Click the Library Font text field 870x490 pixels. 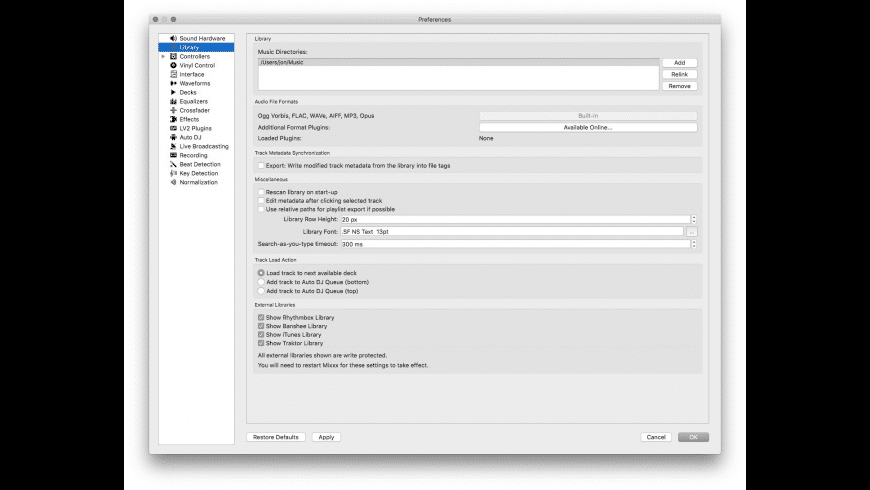(x=512, y=231)
